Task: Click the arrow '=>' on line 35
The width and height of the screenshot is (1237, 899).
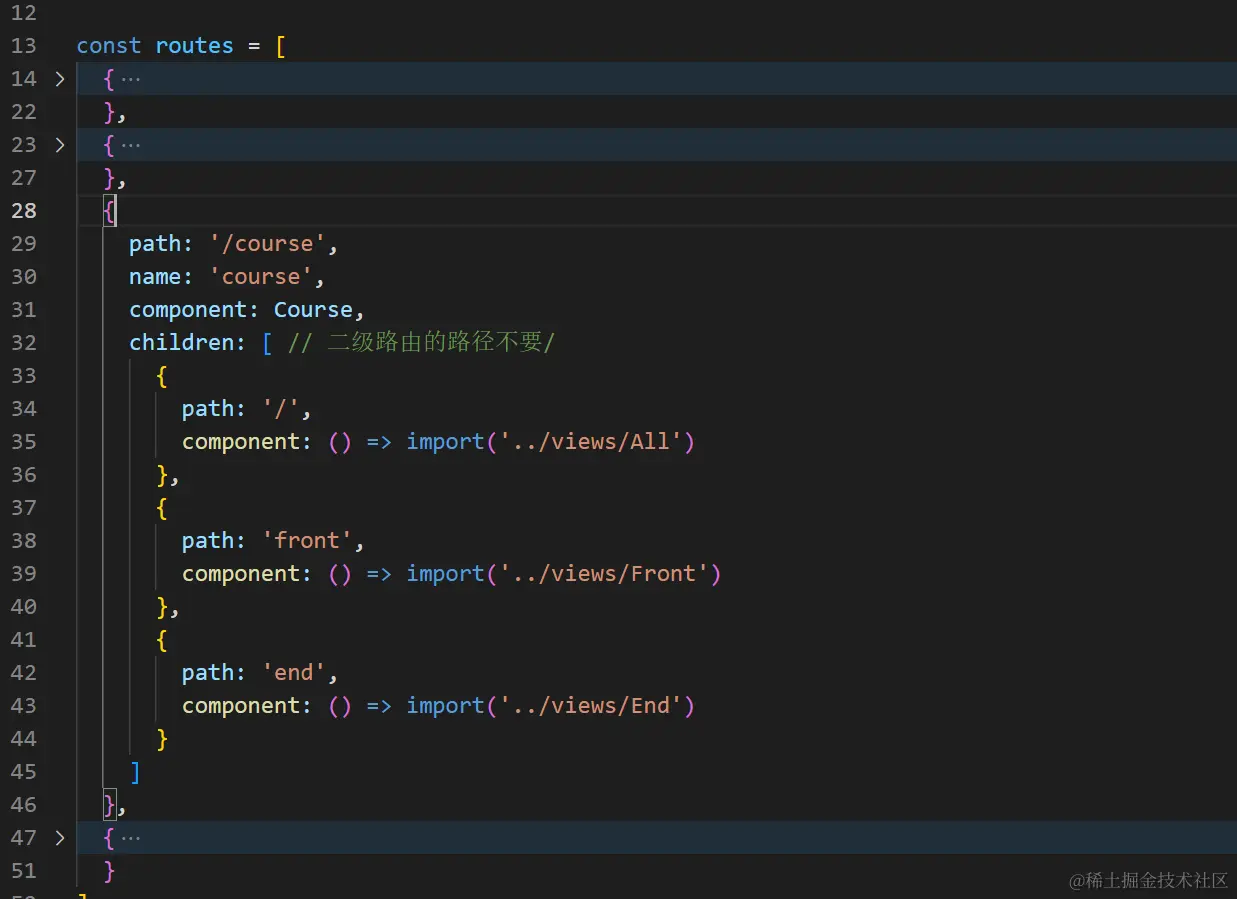Action: pyautogui.click(x=379, y=442)
